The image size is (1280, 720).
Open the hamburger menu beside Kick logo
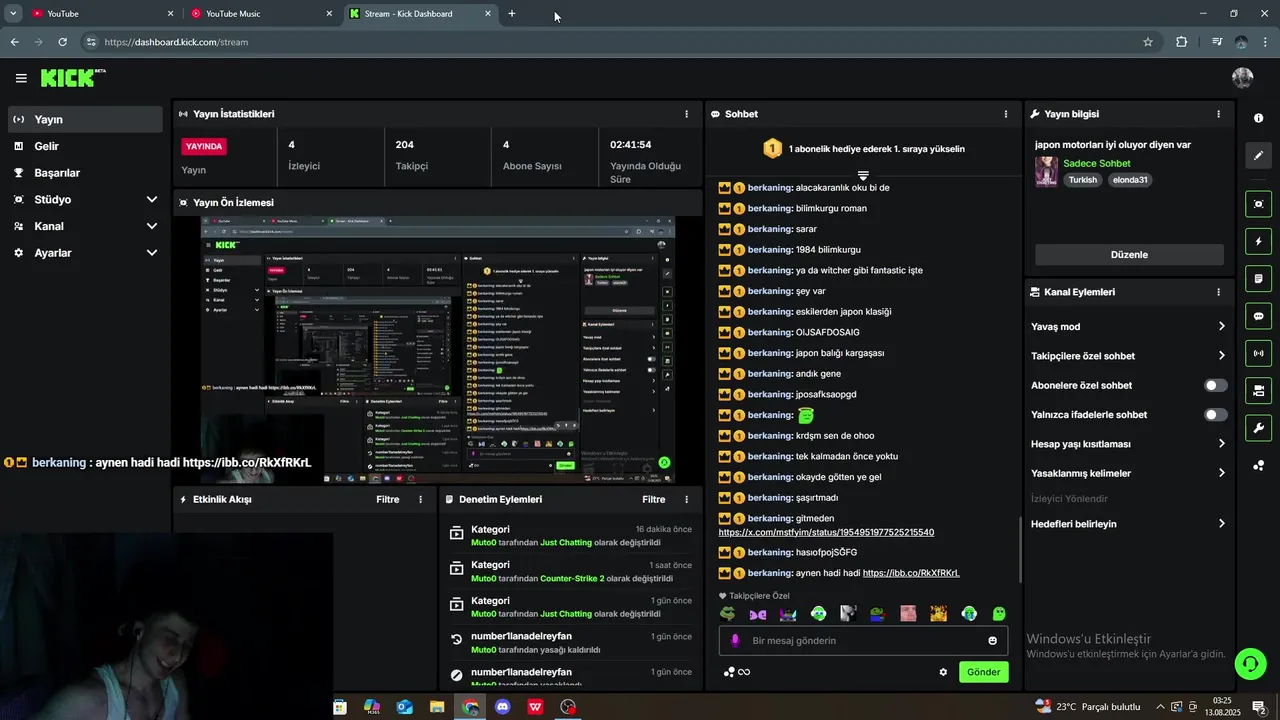click(x=21, y=78)
